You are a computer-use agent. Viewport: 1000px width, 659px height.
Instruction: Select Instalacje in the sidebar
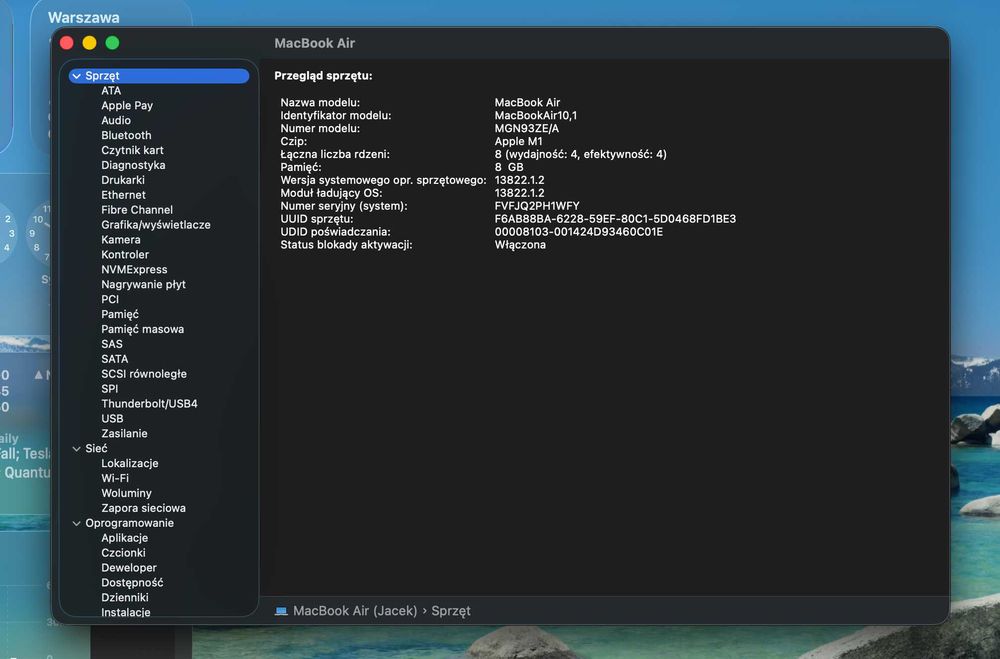click(126, 612)
